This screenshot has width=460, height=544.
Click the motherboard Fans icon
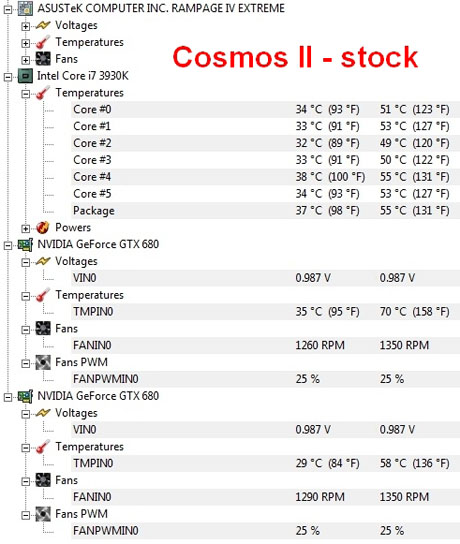click(43, 59)
